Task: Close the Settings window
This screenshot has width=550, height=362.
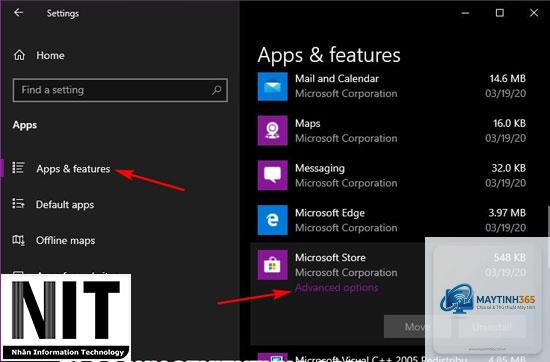Action: [534, 13]
